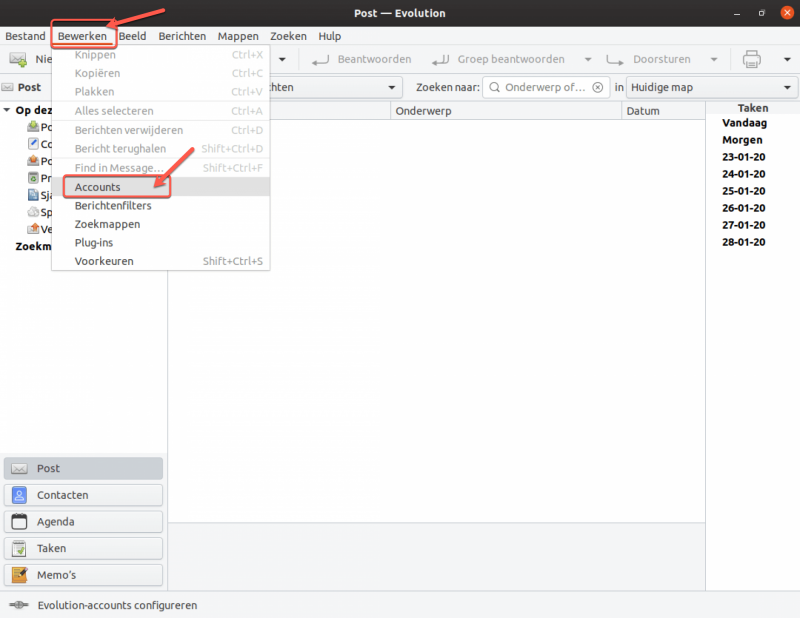Viewport: 800px width, 618px height.
Task: Switch to the Memo's view
Action: click(83, 575)
